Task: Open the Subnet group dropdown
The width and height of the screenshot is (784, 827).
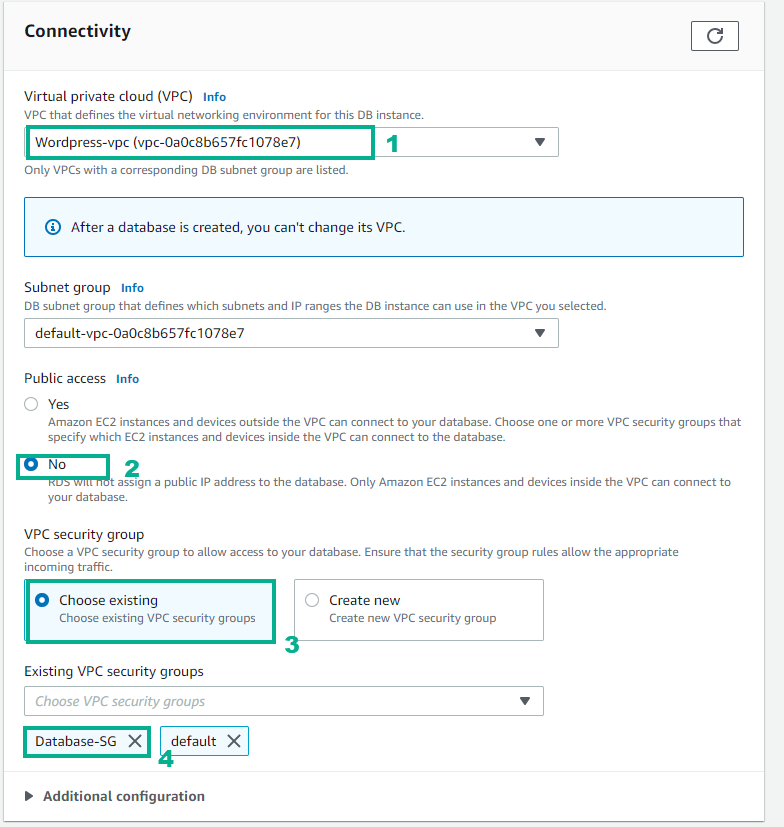Action: 540,333
